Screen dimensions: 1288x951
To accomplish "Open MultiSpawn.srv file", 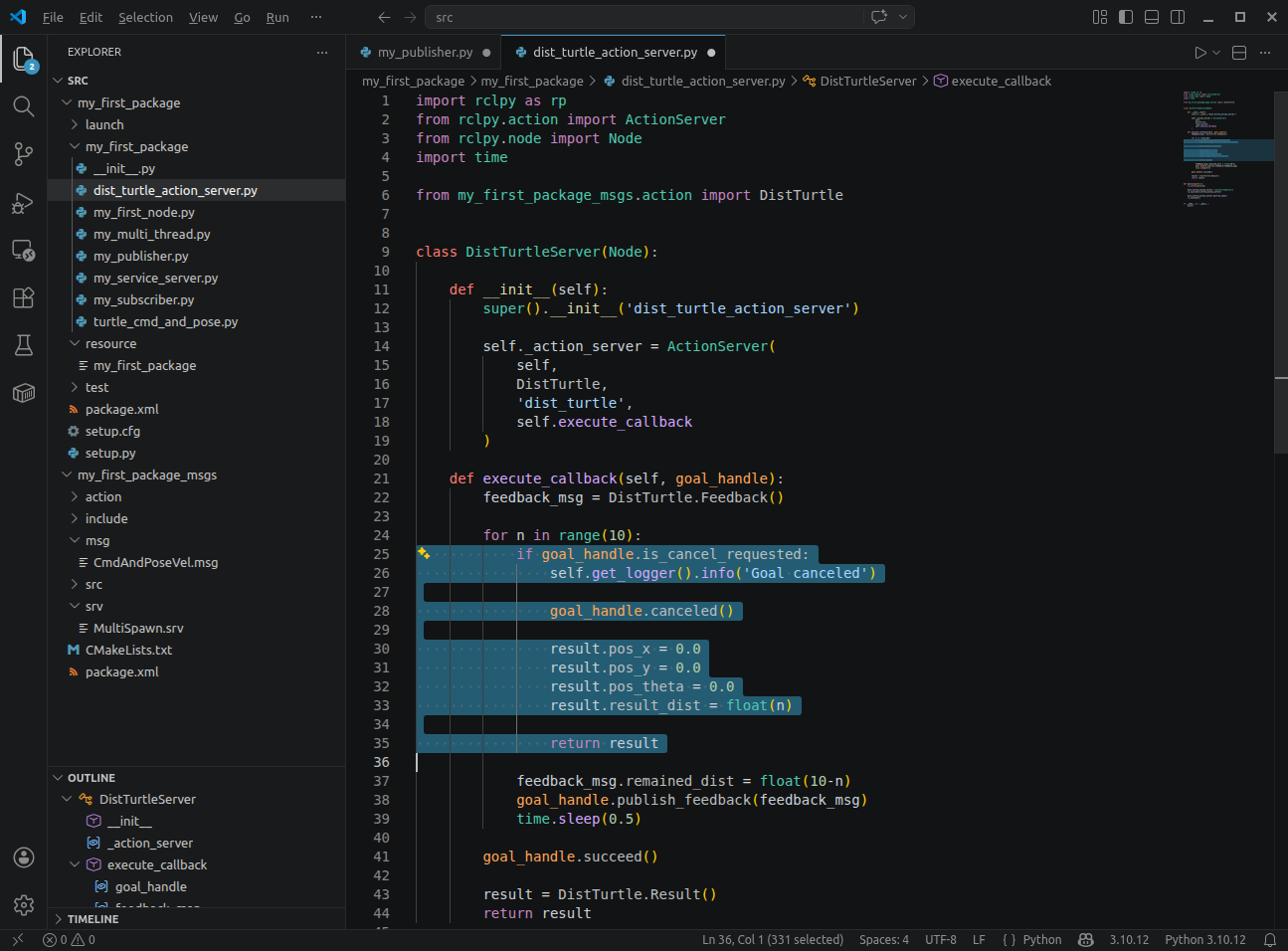I will coord(196,628).
